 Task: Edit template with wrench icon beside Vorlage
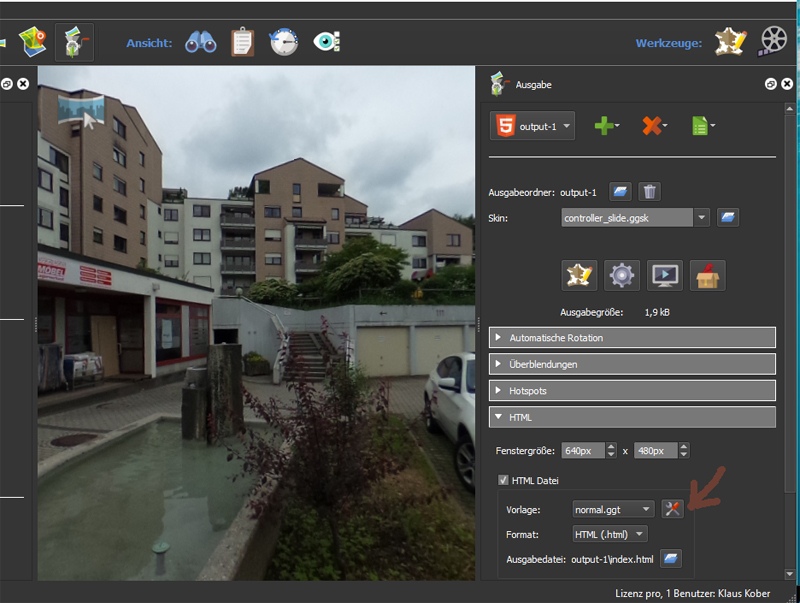point(672,508)
